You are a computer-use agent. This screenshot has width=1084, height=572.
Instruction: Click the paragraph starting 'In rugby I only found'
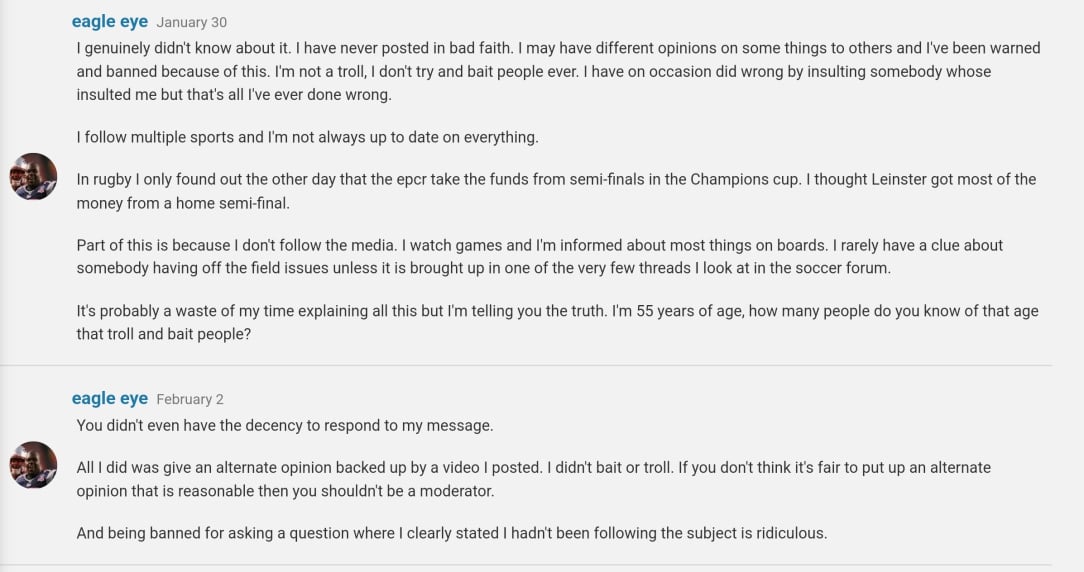[x=556, y=191]
